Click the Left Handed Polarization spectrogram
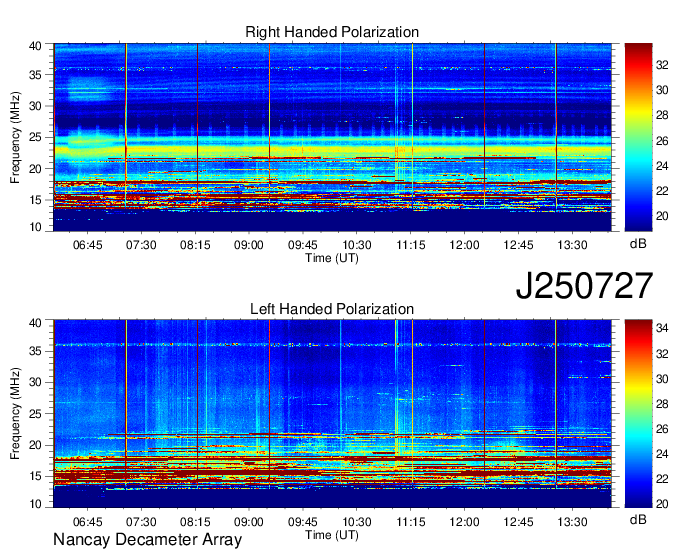This screenshot has height=552, width=680. 332,414
